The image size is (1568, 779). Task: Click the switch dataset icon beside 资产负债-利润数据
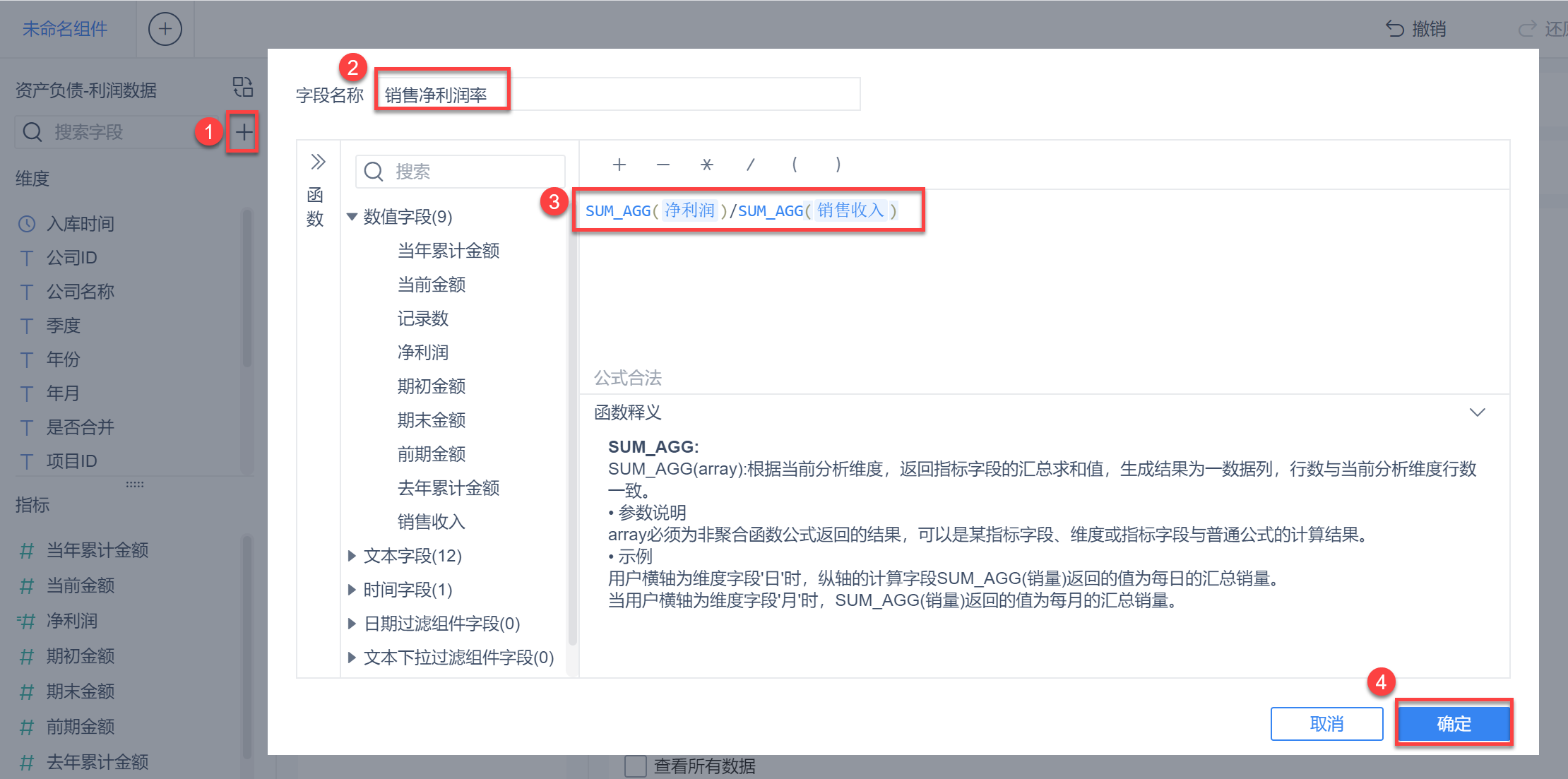242,87
